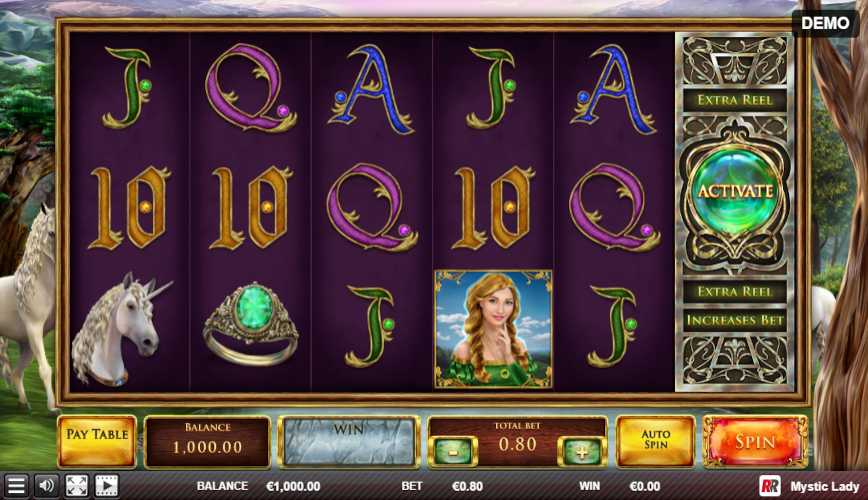Click the DEMO badge
Screen dimensions: 868x500
click(x=825, y=23)
